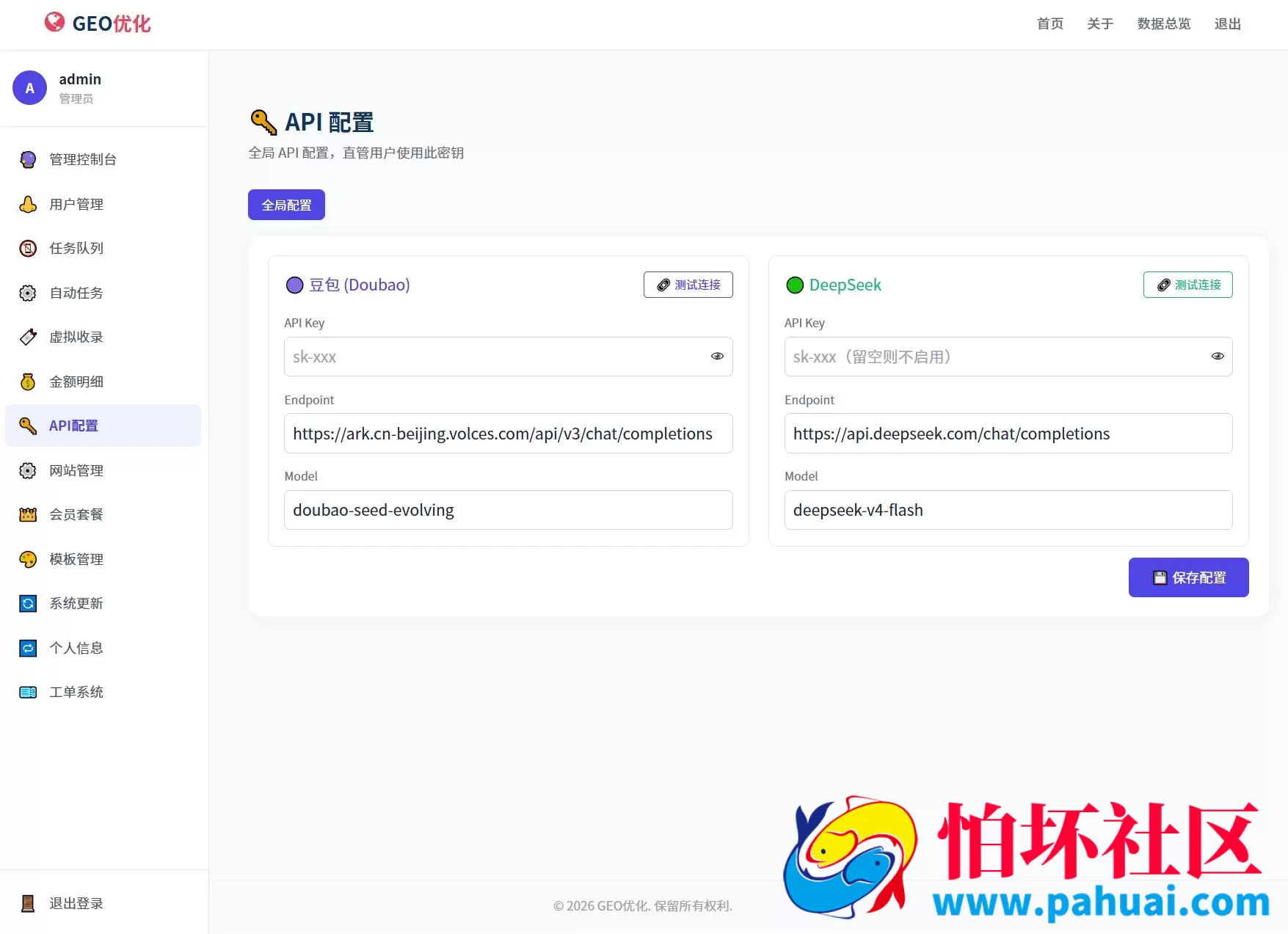The height and width of the screenshot is (934, 1288).
Task: Select API配置 in the sidebar
Action: coord(103,426)
